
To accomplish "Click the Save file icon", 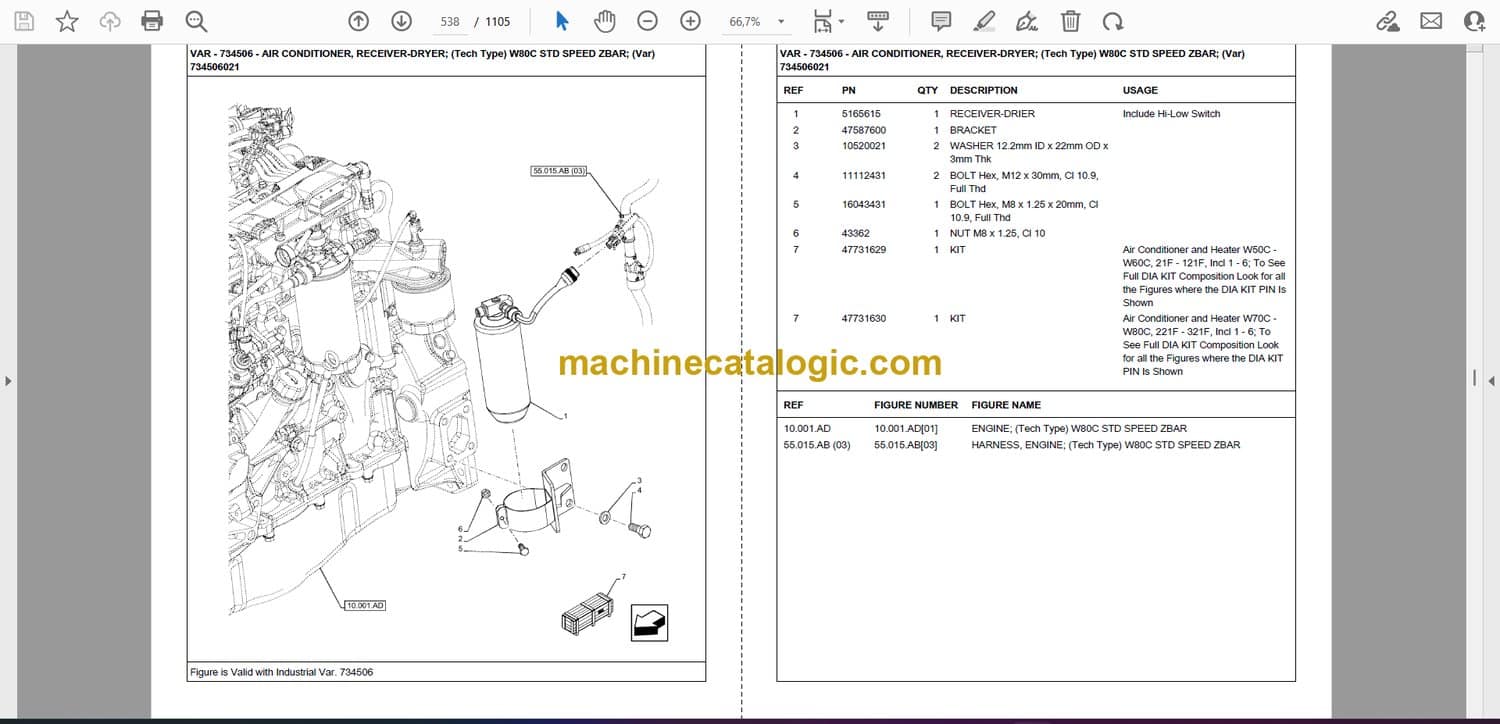I will pos(24,21).
